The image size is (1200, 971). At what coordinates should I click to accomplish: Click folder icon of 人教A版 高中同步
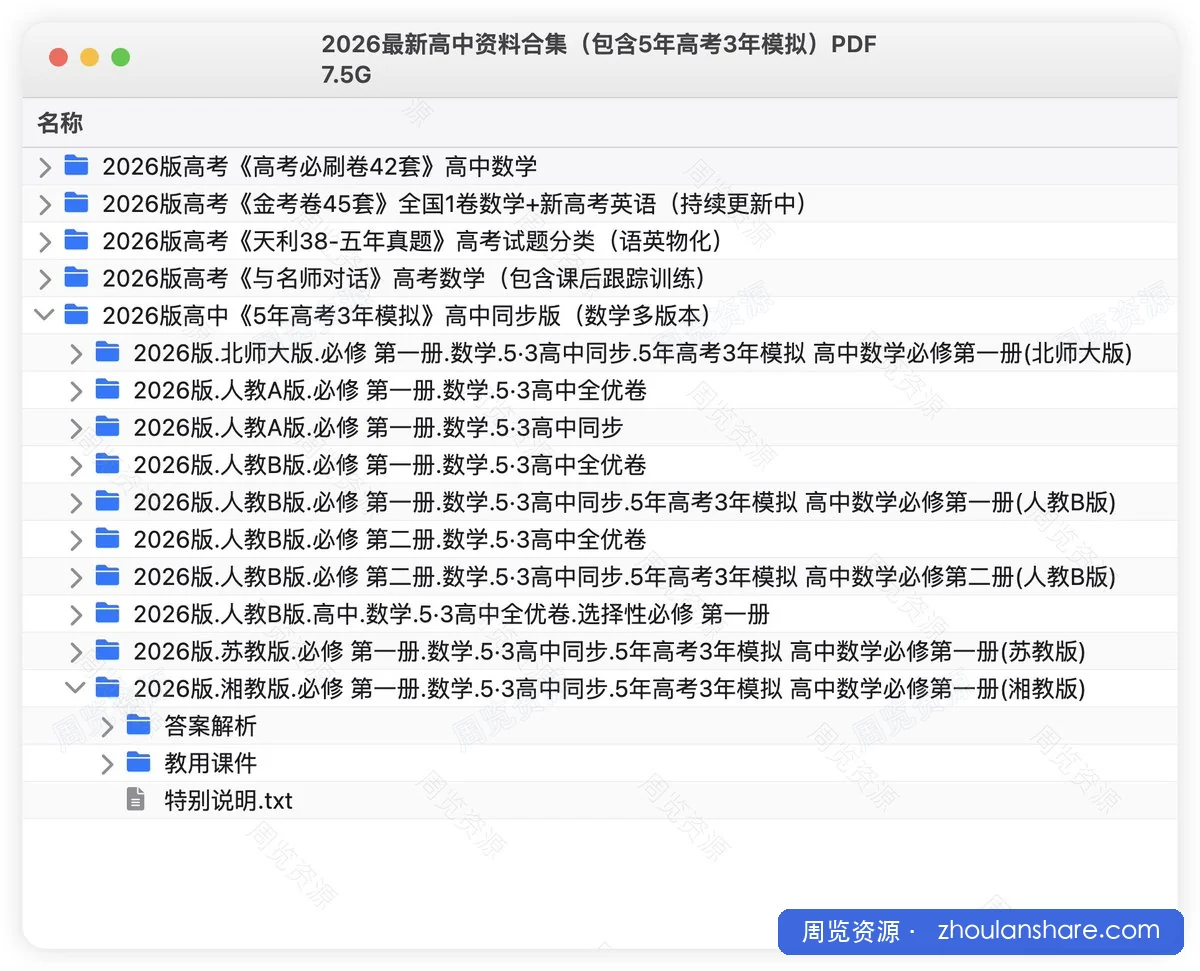click(108, 427)
